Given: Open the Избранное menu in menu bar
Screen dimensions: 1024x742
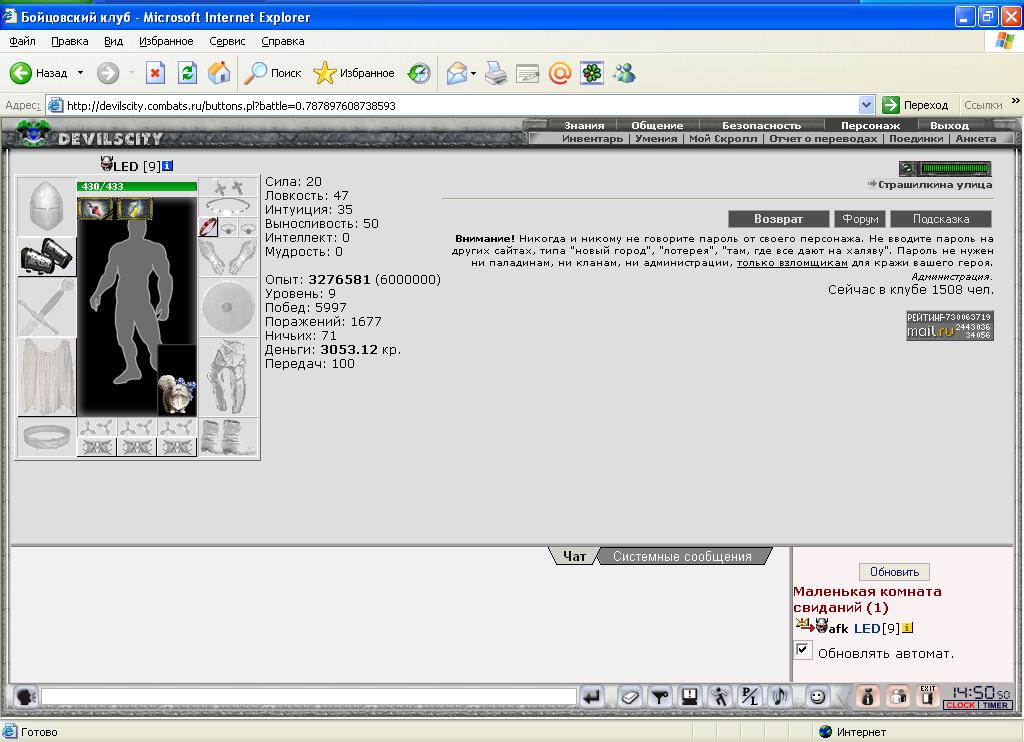Looking at the screenshot, I should point(166,41).
